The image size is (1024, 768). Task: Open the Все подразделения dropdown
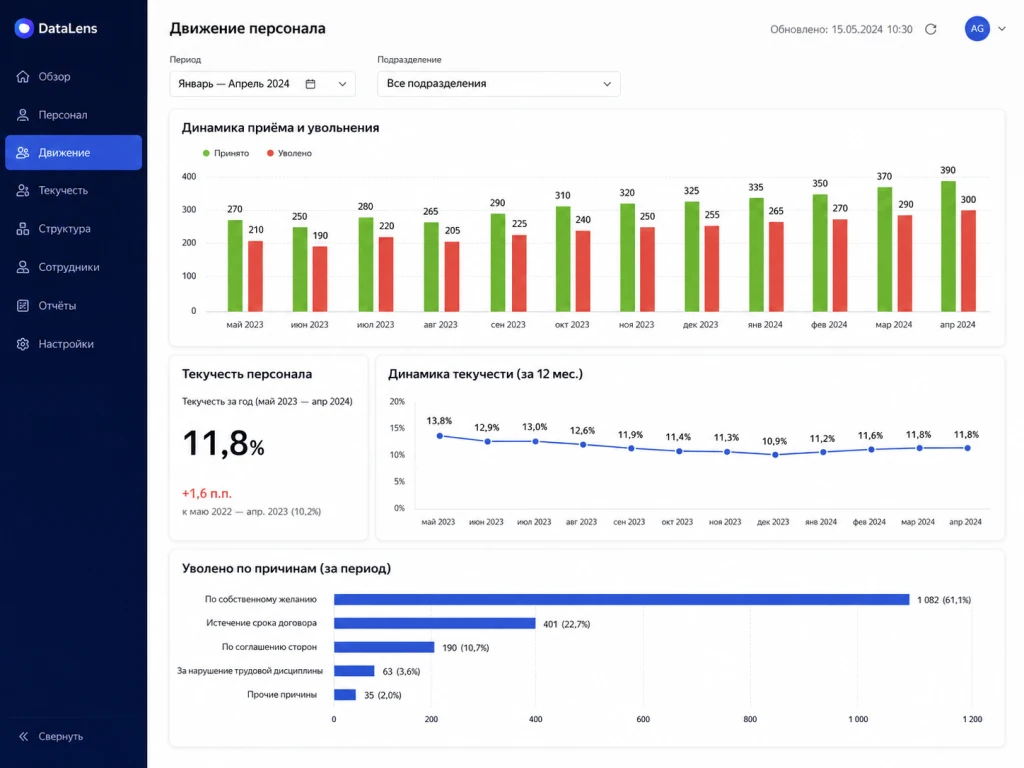click(x=498, y=84)
